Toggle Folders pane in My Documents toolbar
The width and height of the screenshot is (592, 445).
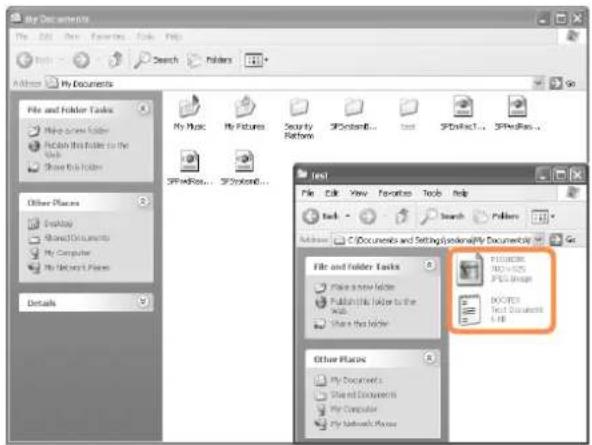pos(210,60)
